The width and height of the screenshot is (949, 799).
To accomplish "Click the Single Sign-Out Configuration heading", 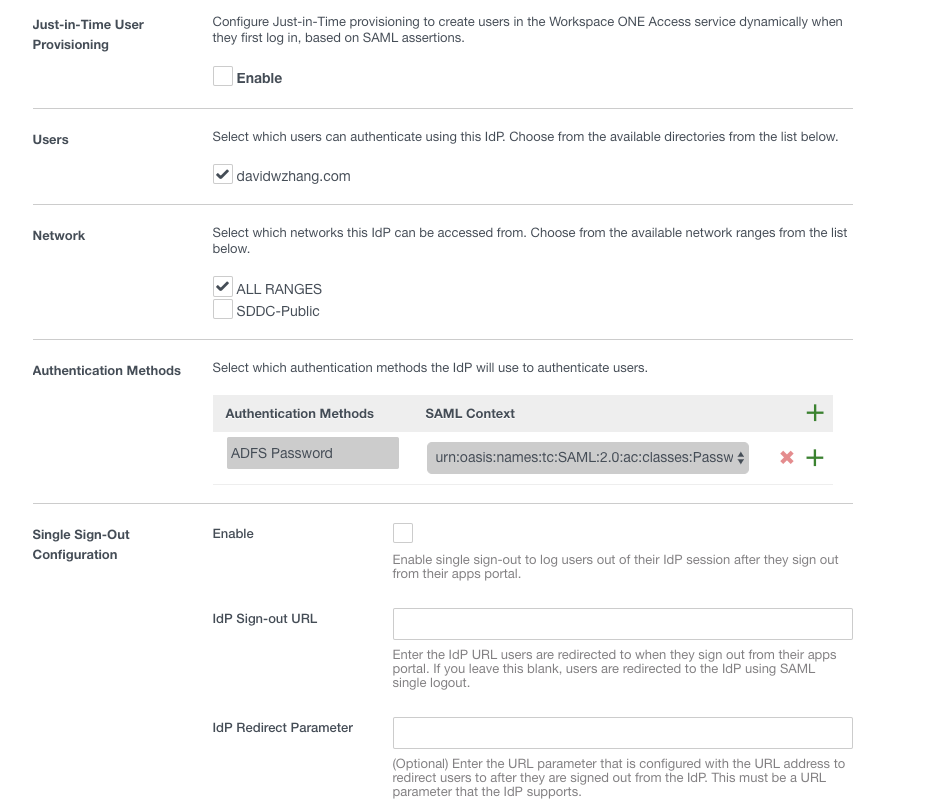I will pos(81,544).
